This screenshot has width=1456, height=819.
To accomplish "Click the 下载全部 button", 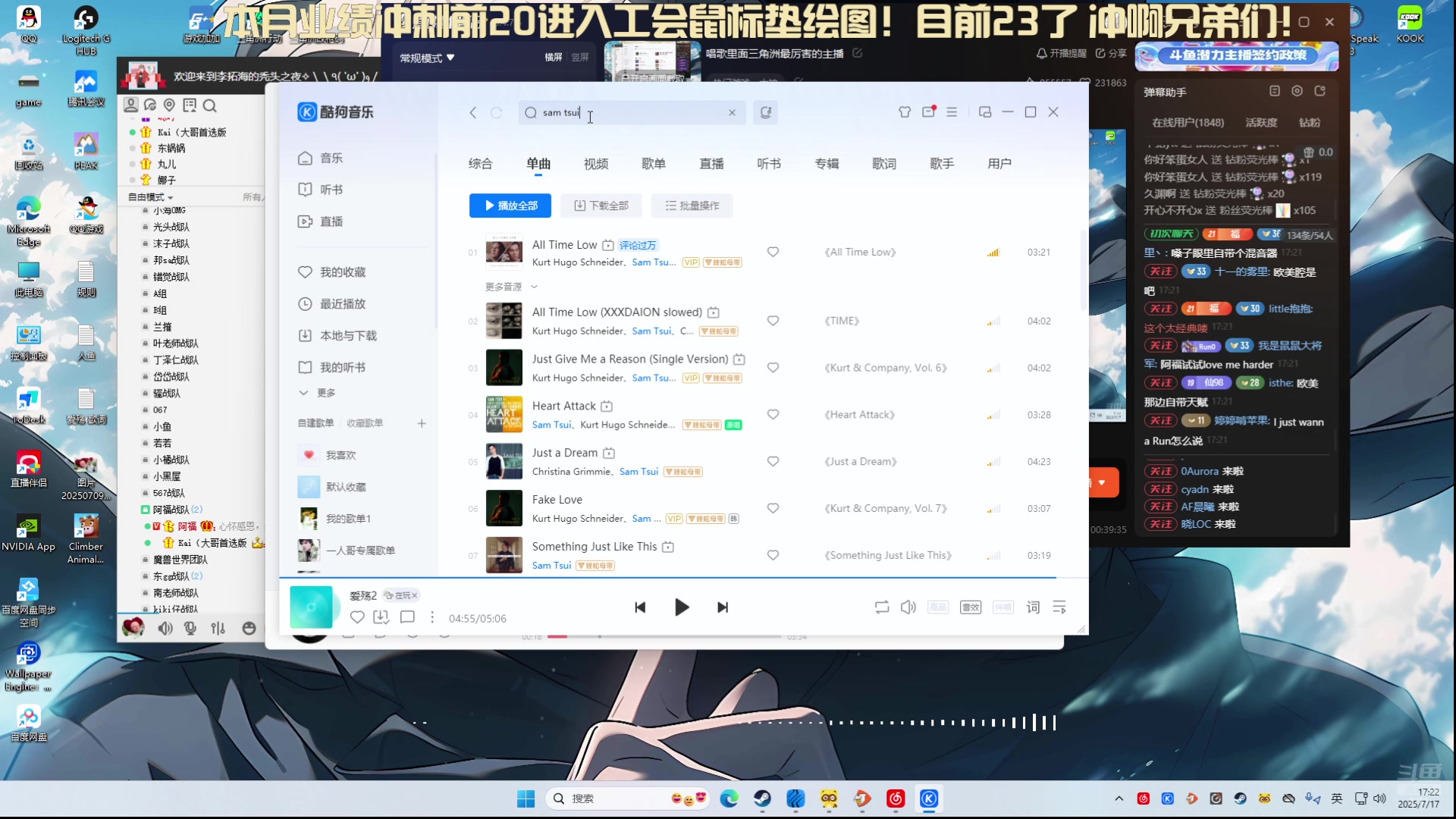I will (601, 206).
